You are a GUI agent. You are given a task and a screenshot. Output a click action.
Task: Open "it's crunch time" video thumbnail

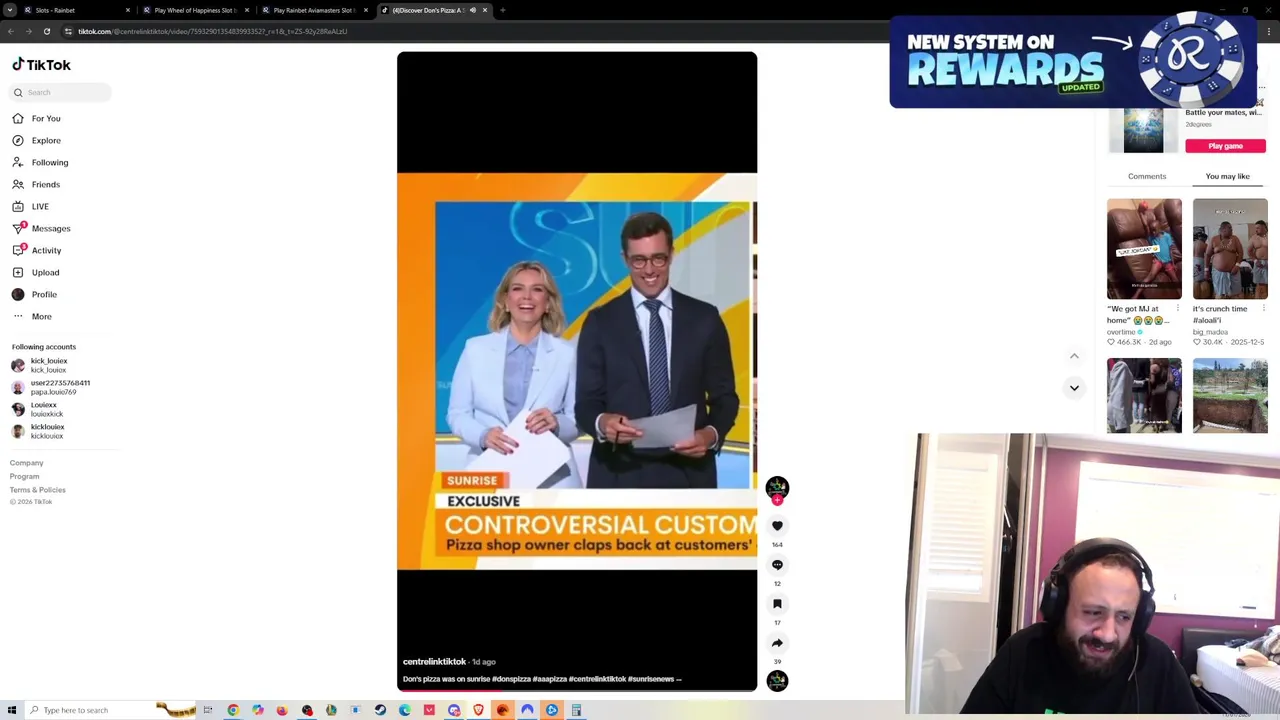click(x=1230, y=249)
